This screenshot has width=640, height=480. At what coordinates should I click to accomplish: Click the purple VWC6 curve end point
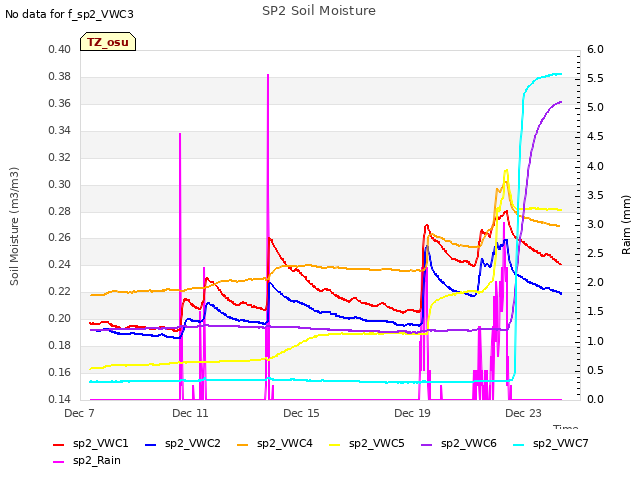click(x=561, y=102)
